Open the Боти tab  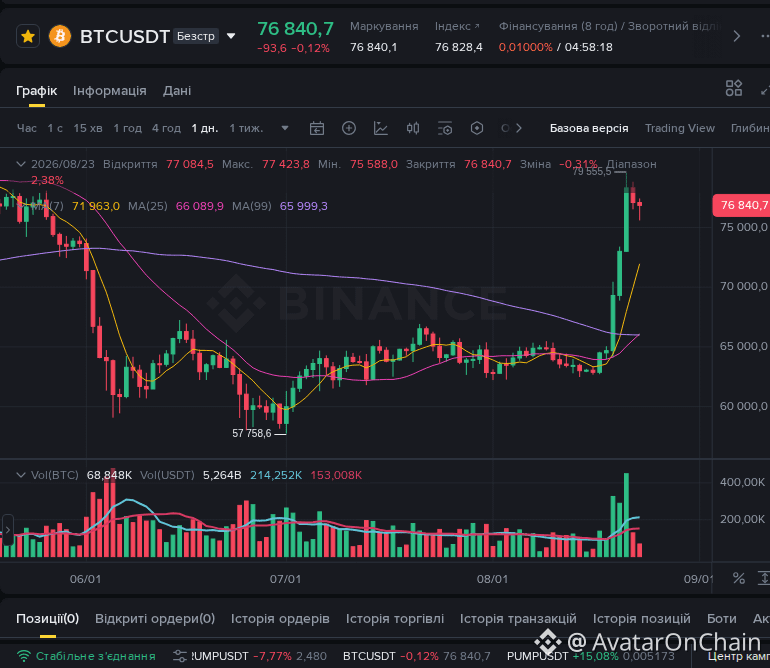pyautogui.click(x=721, y=618)
